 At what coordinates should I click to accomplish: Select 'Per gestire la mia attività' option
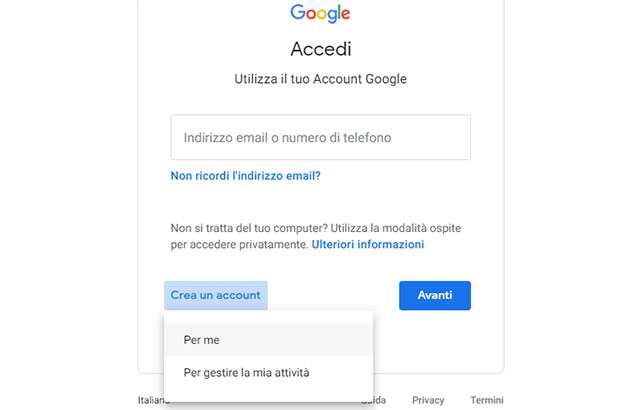269,372
